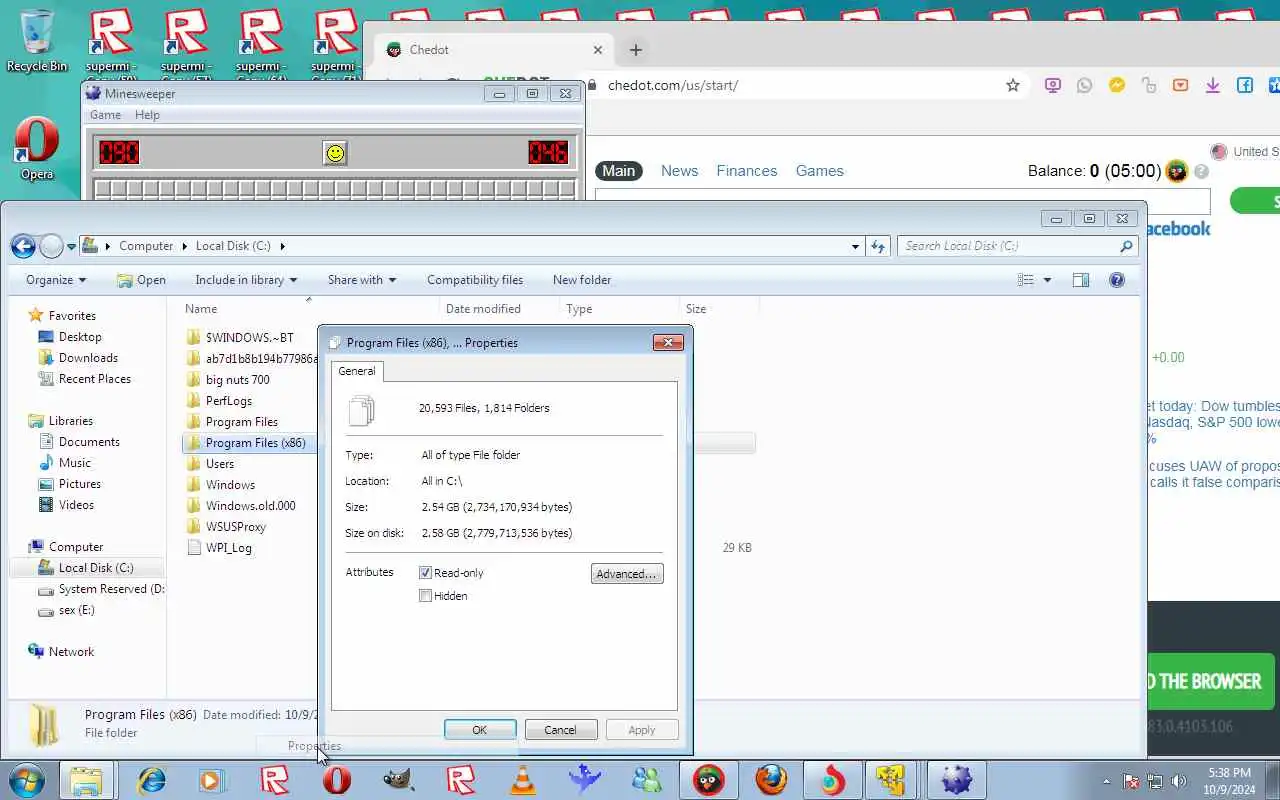
Task: Click the Facebook extension icon in Chedot
Action: tap(1245, 86)
